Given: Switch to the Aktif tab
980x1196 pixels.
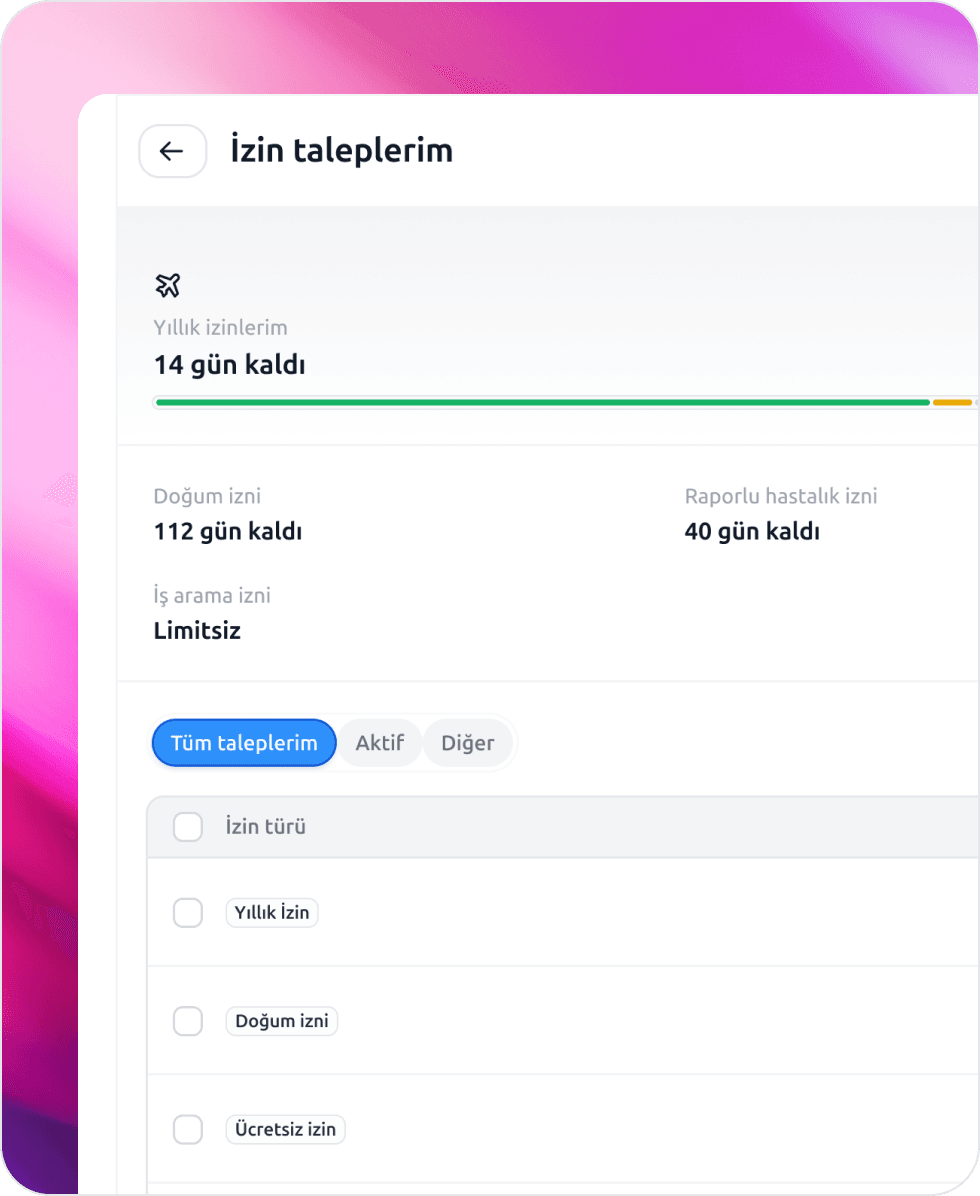Looking at the screenshot, I should pyautogui.click(x=379, y=743).
